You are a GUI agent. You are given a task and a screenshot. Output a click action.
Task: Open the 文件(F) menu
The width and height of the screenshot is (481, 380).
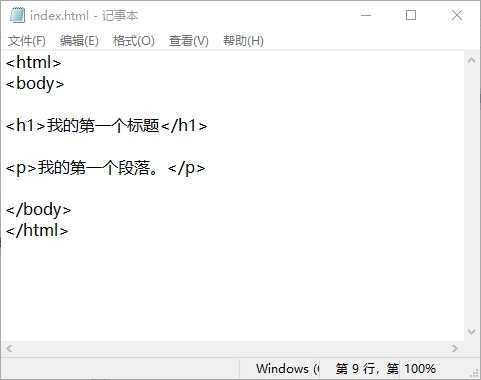click(27, 41)
